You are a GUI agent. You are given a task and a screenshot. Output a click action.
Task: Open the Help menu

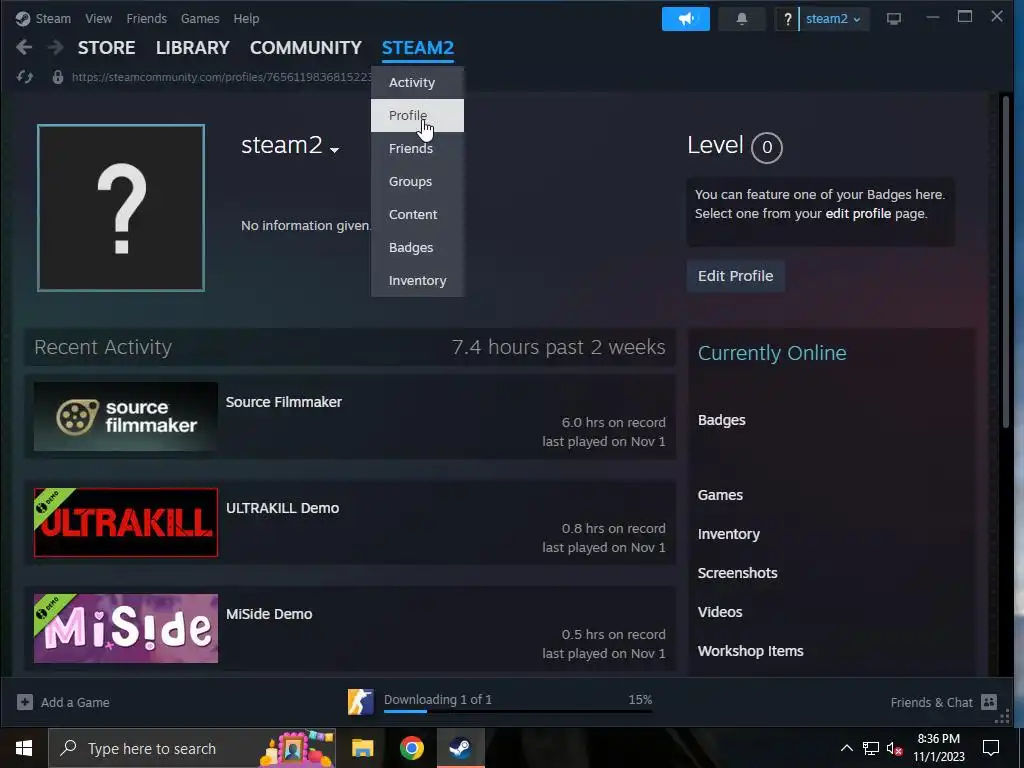246,18
